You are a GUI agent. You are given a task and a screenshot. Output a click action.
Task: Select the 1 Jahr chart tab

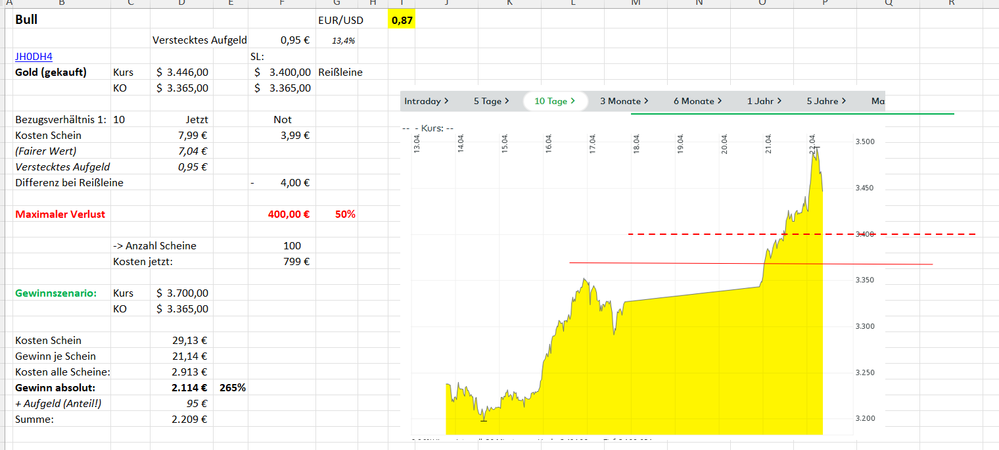coord(769,101)
